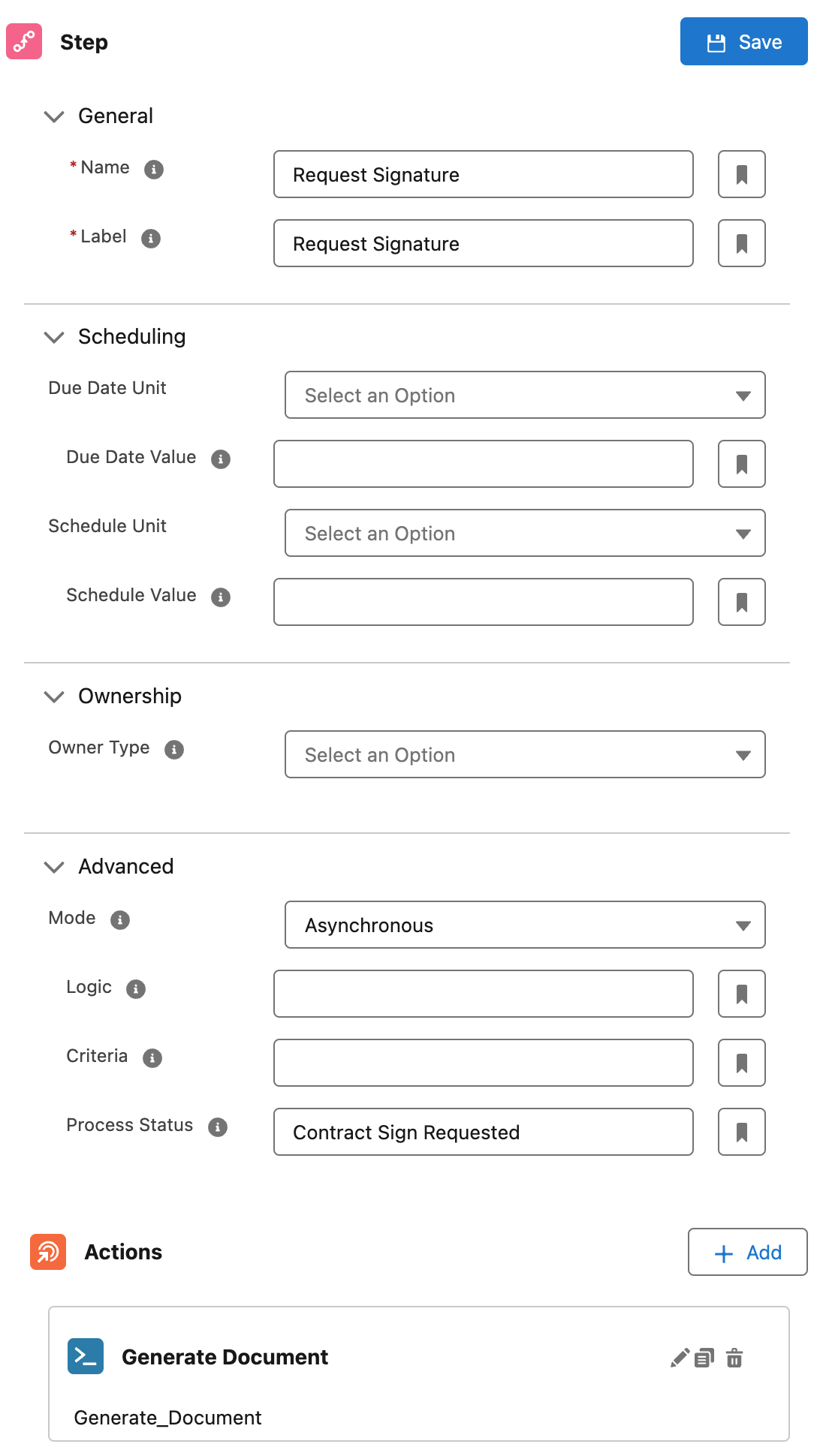Screen dimensions: 817x1456
Task: Collapse the General section
Action: (54, 116)
